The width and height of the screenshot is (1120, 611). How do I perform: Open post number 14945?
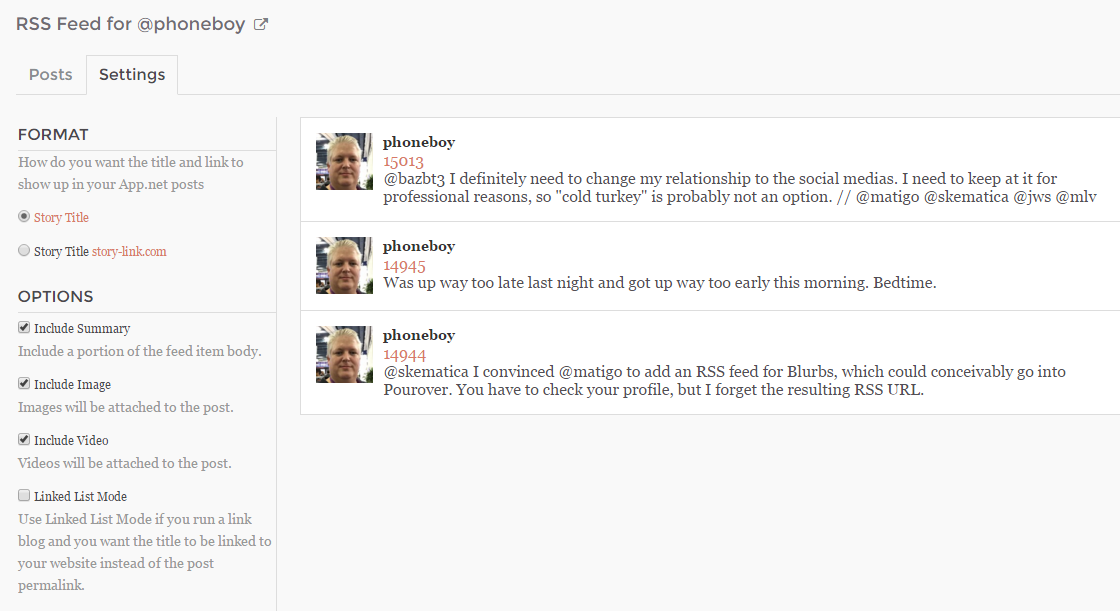pyautogui.click(x=404, y=265)
